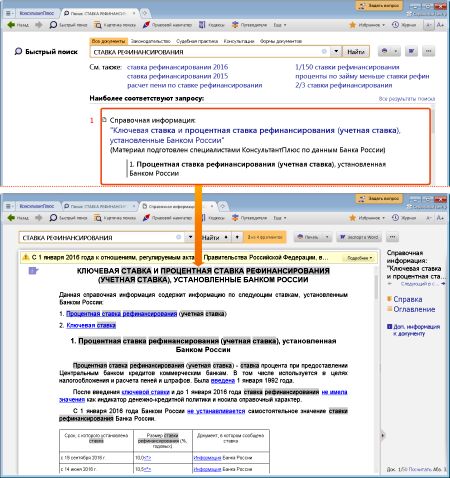Screen dimensions: 450x478
Task: Click into the document window search field
Action: 100,238
